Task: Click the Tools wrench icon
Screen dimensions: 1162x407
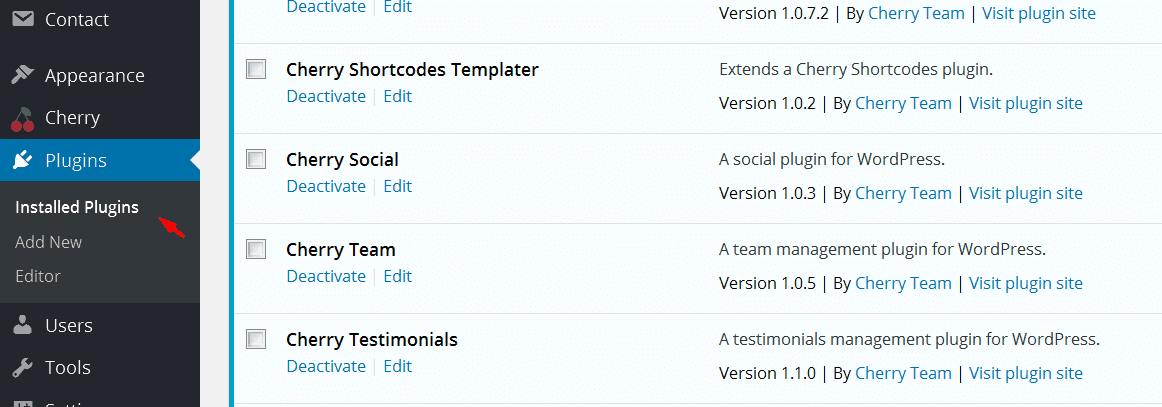Action: [x=22, y=368]
